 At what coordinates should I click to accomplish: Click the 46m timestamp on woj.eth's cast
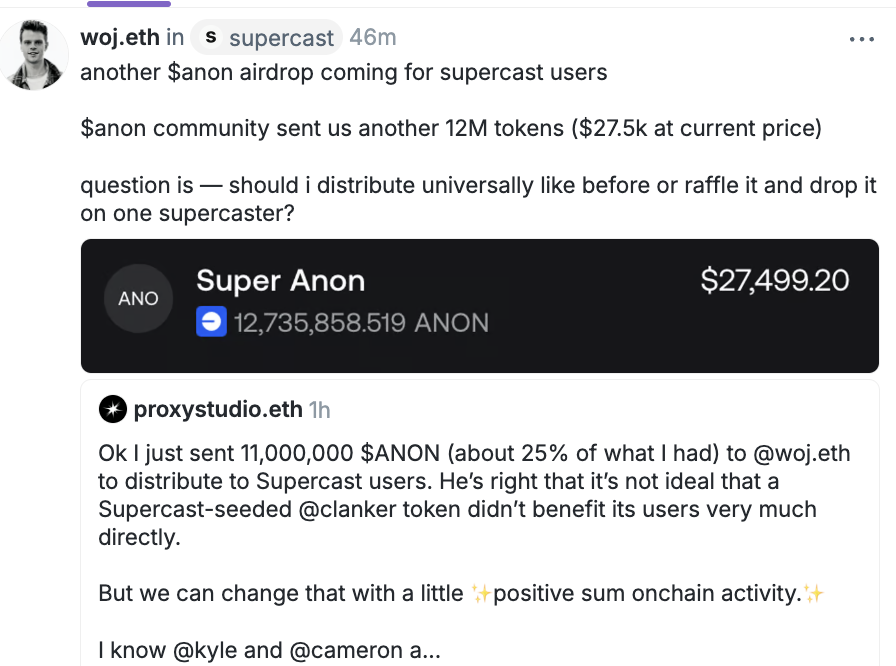click(372, 37)
